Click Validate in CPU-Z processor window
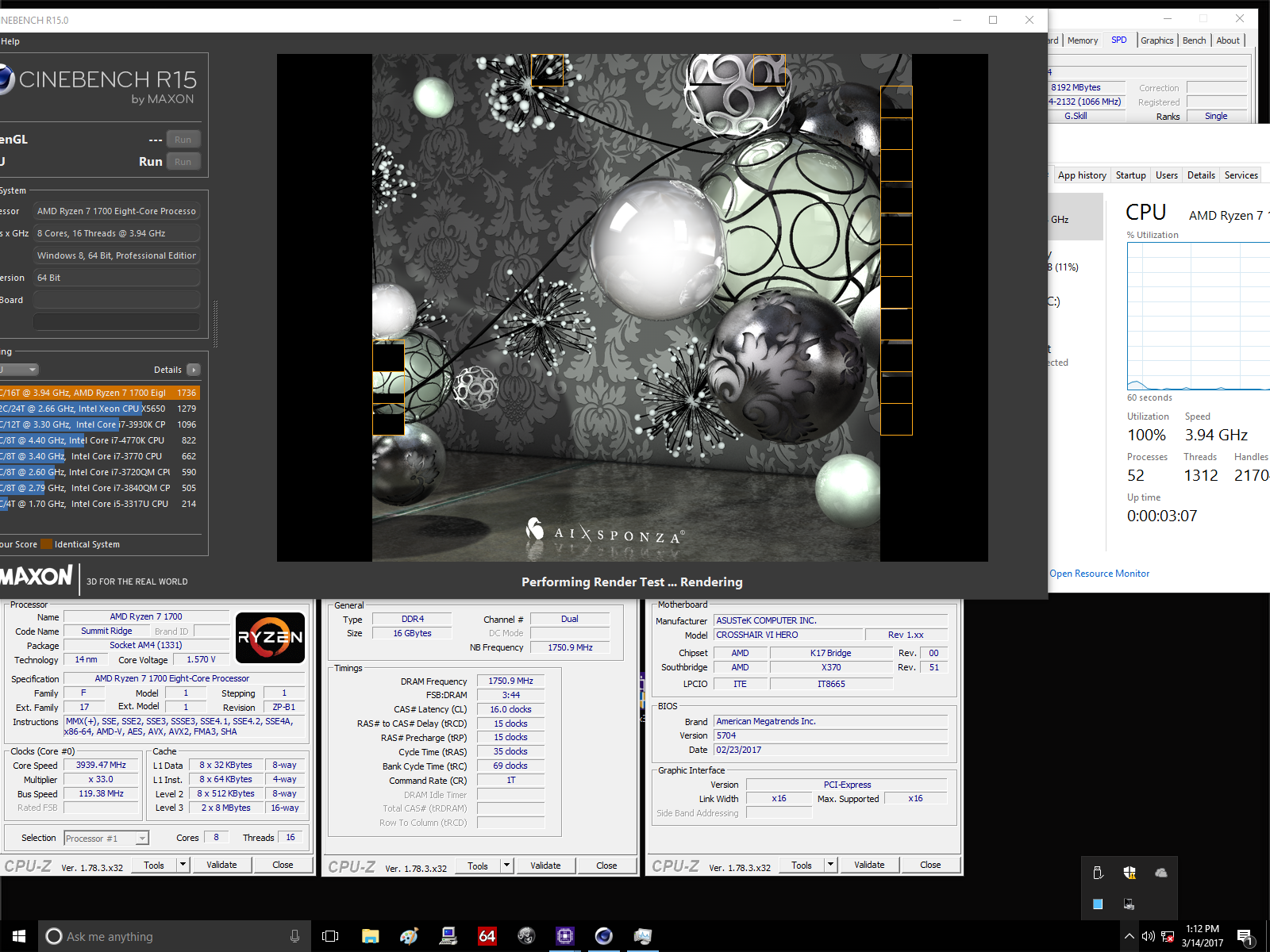Screen dimensions: 1270x952 [x=221, y=865]
